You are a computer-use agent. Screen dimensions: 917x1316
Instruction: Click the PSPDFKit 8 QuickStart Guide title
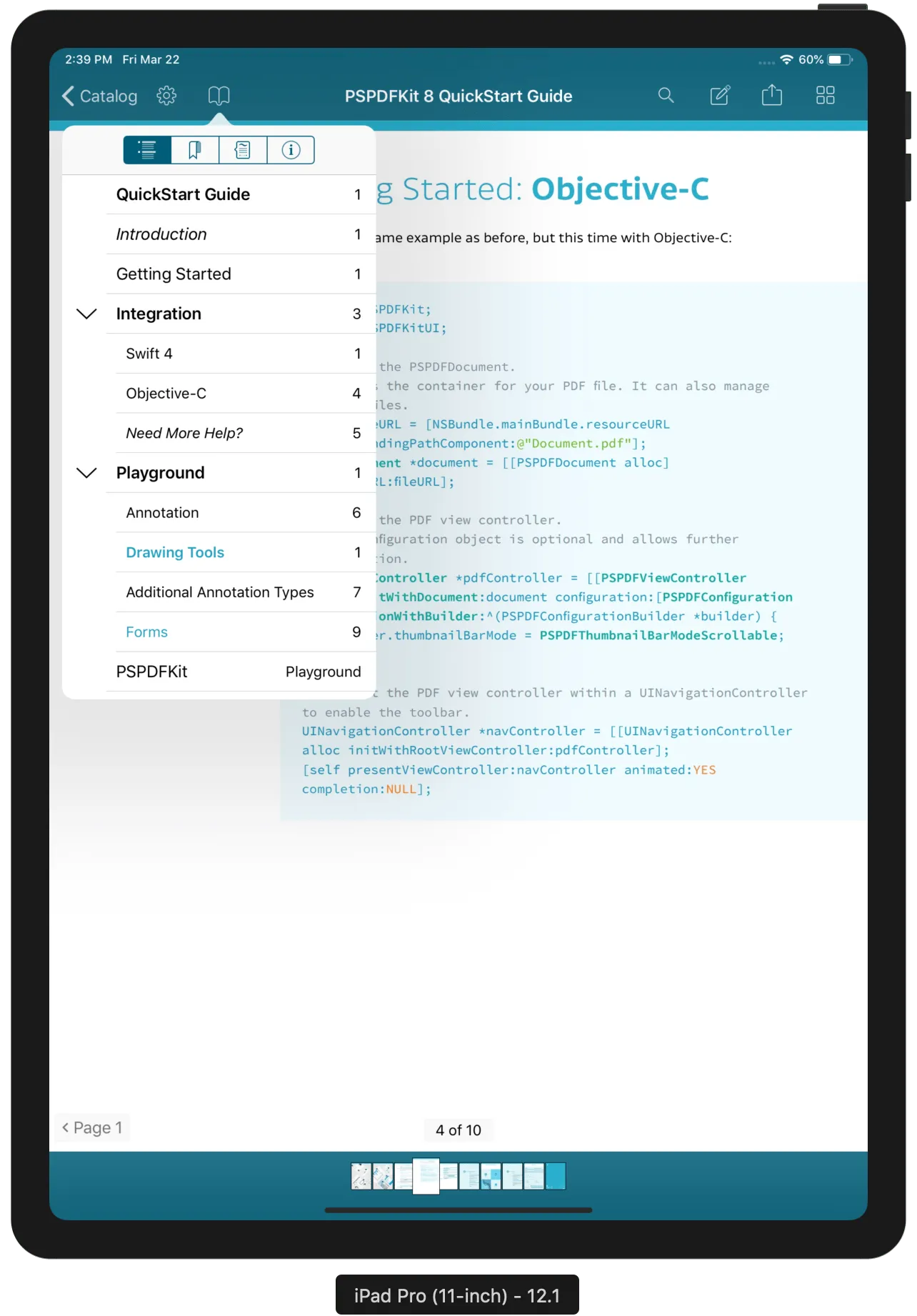click(459, 96)
